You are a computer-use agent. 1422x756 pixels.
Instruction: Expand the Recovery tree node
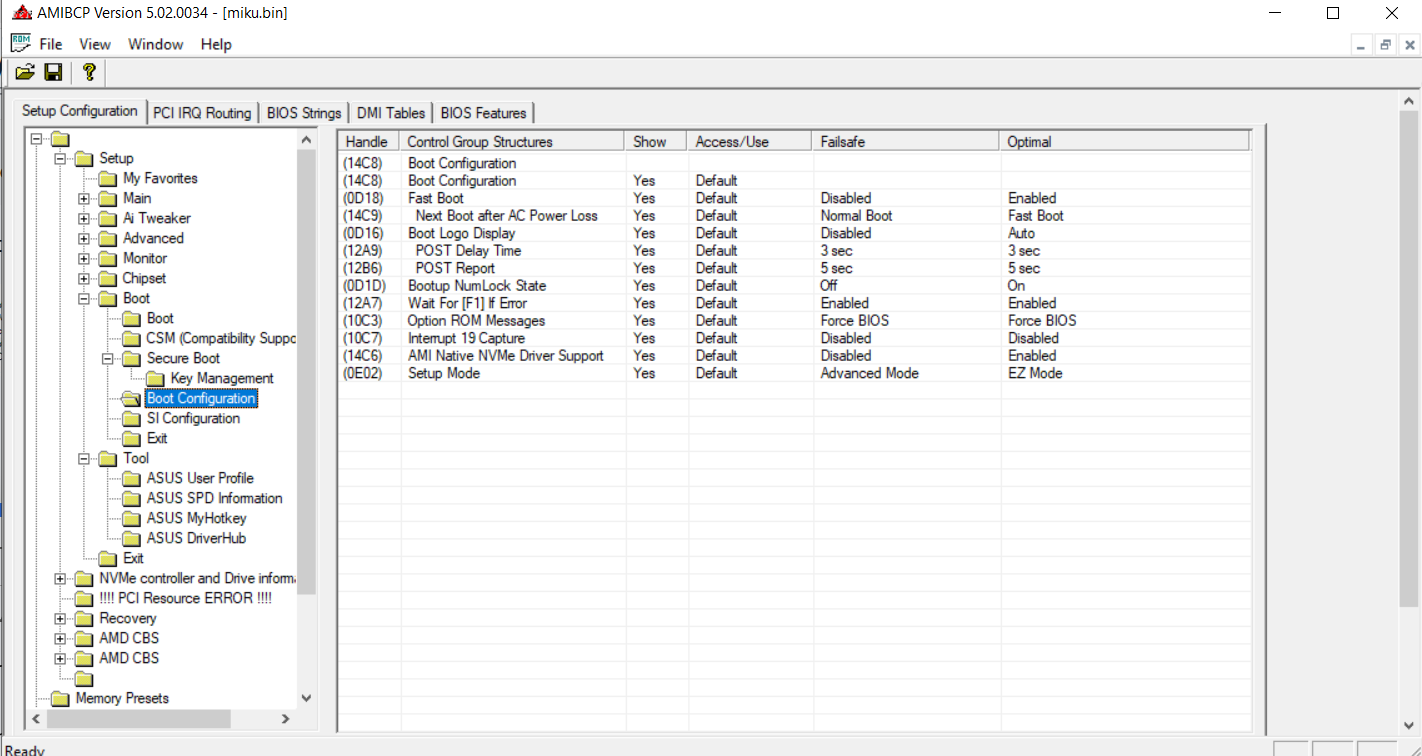[61, 618]
